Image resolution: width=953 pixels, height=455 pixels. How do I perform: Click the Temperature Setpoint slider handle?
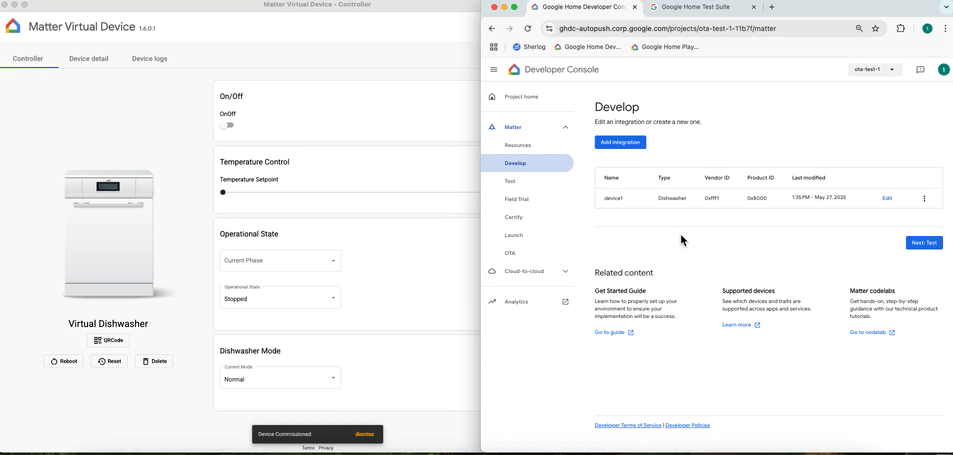[223, 192]
